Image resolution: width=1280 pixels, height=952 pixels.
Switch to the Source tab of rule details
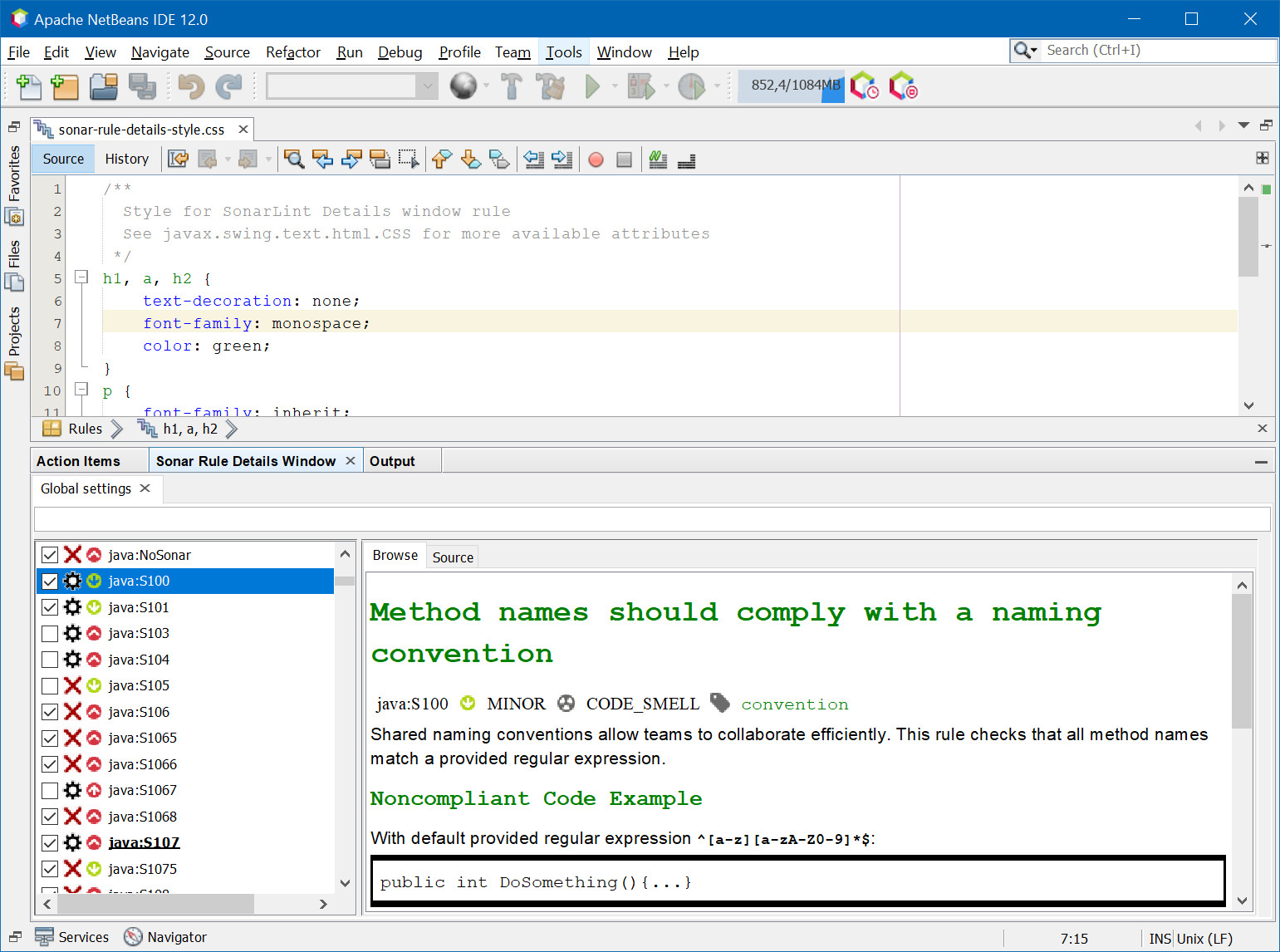tap(452, 556)
